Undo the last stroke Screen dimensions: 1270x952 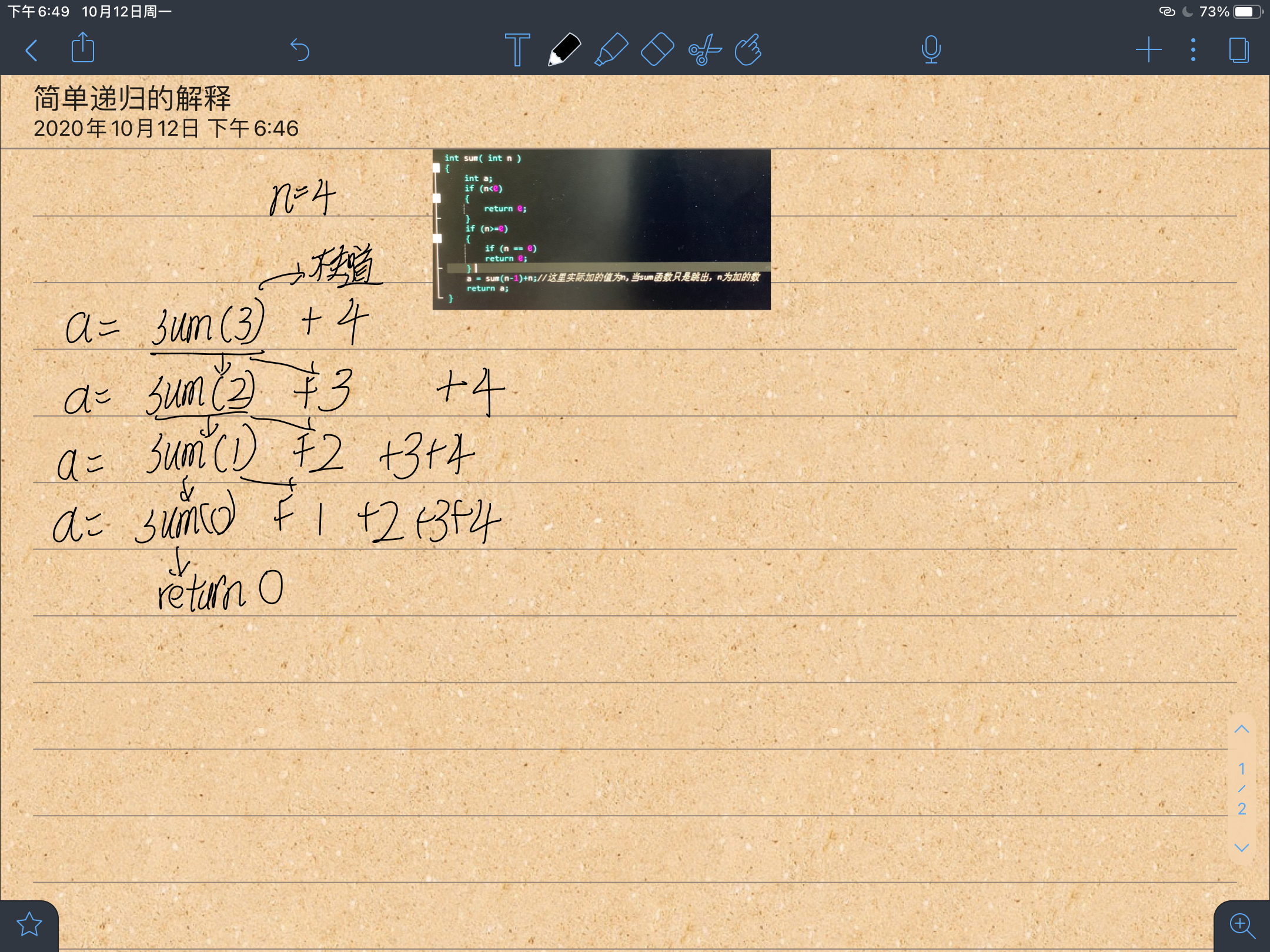click(300, 50)
